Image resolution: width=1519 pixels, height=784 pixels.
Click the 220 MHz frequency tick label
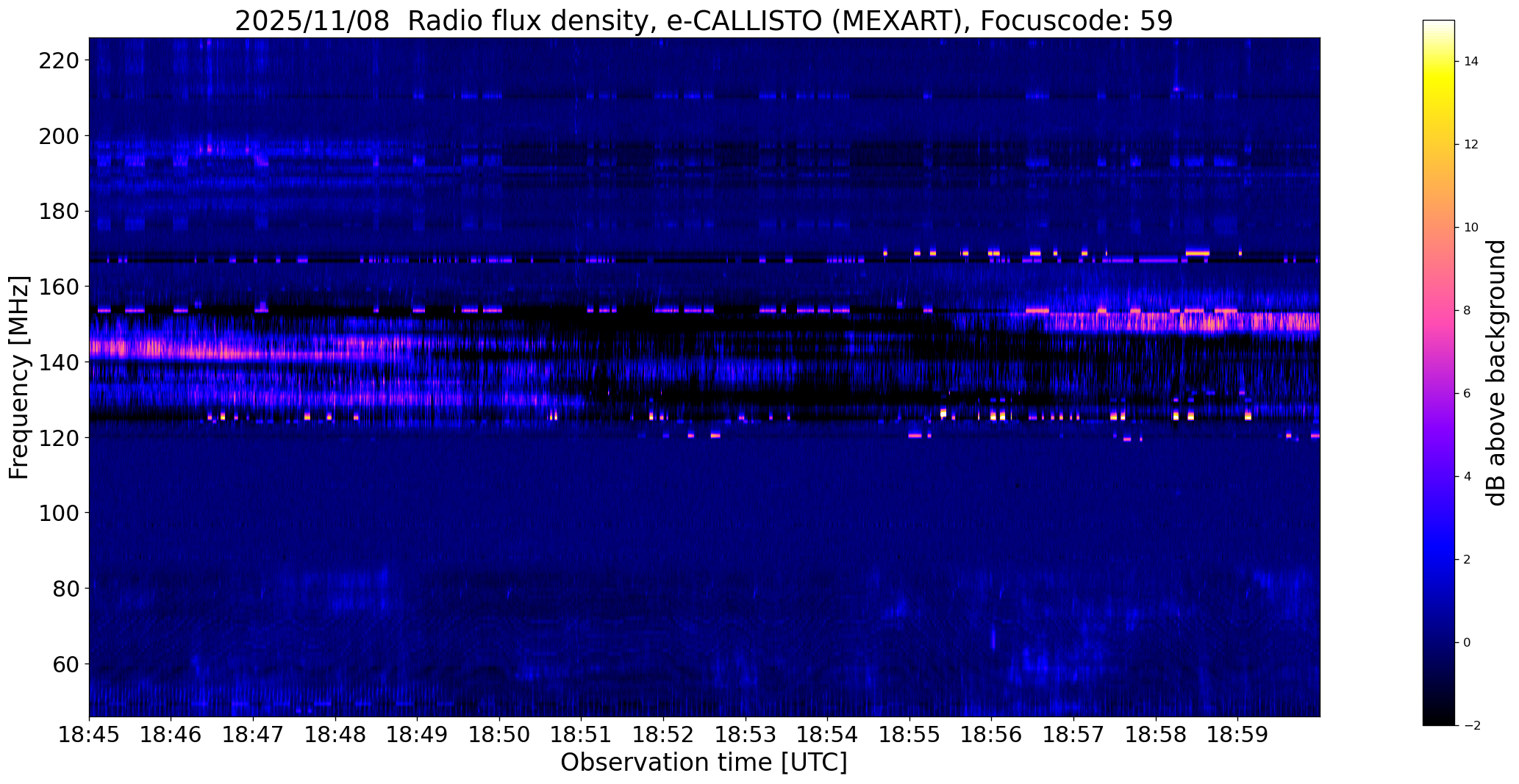(60, 60)
